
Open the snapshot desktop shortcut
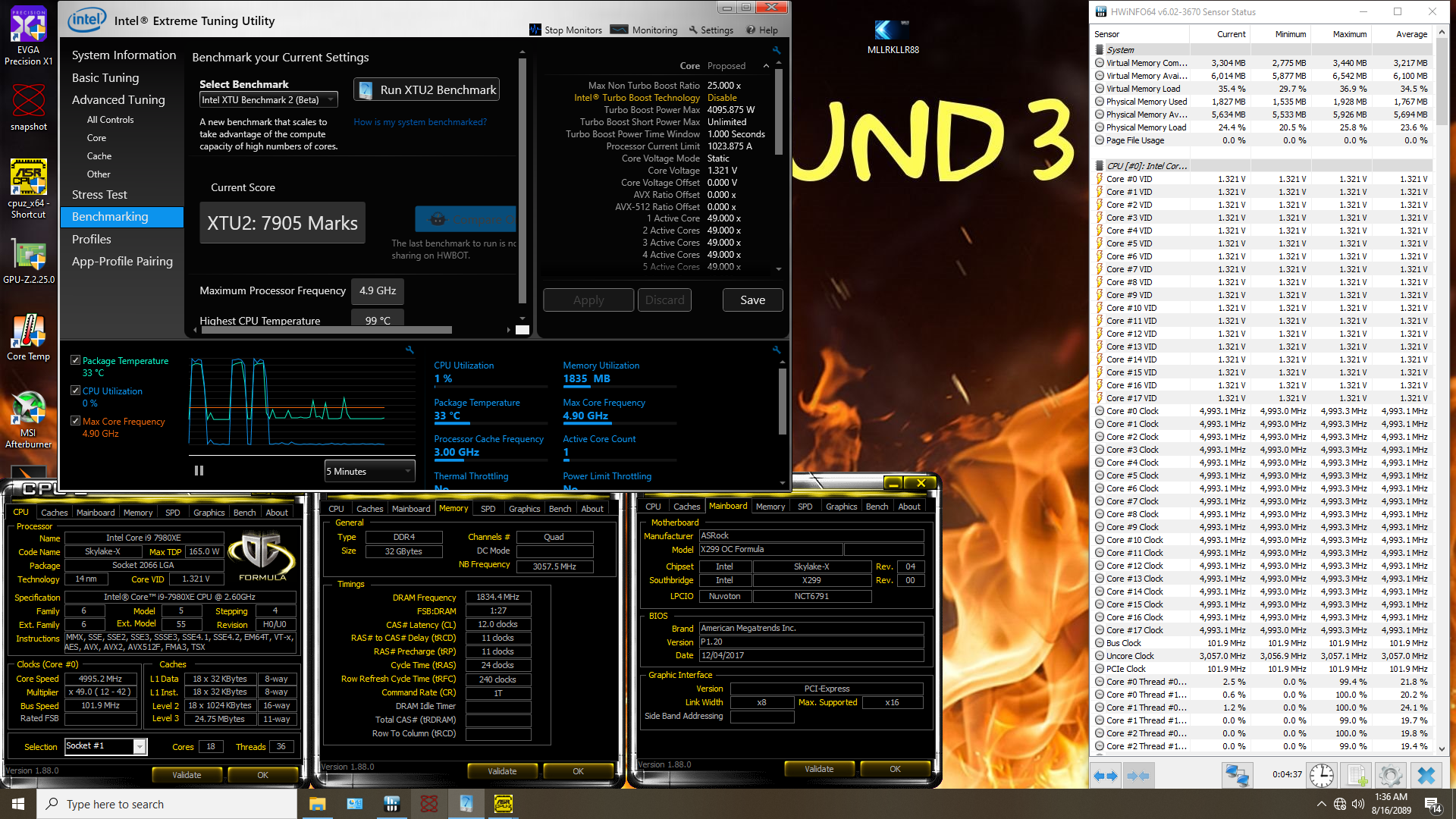(29, 106)
